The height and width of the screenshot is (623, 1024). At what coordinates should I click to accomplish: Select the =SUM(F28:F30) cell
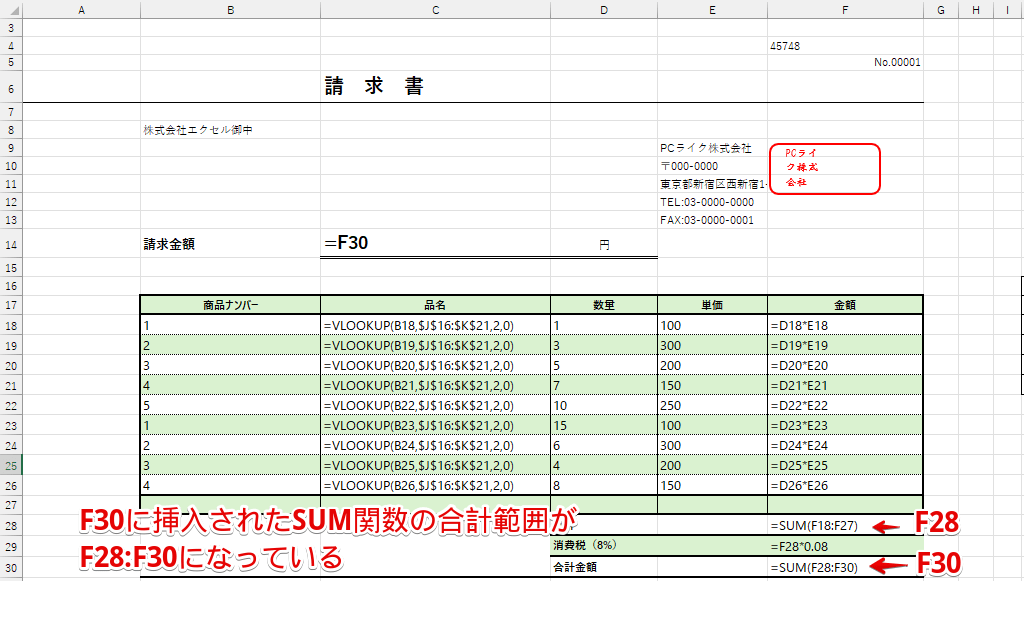click(845, 567)
